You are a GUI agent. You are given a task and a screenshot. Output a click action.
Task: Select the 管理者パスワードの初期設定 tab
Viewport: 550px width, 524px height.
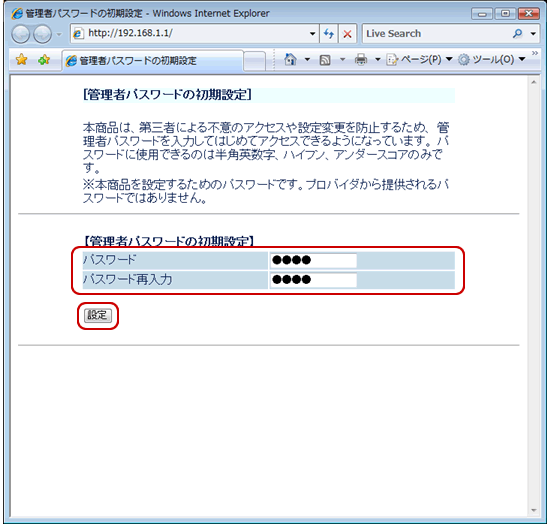(153, 61)
